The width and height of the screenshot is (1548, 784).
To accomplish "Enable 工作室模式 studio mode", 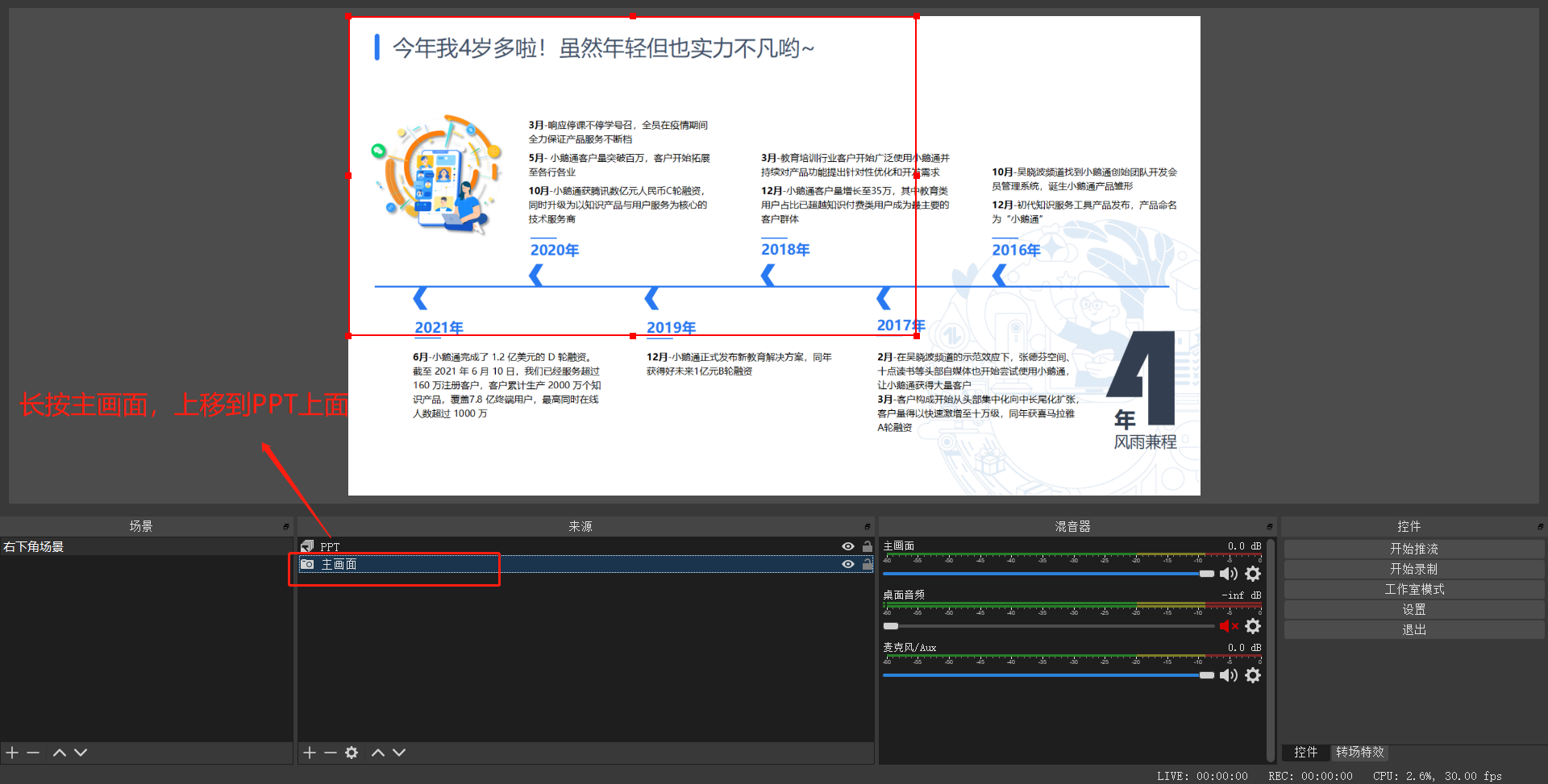I will [x=1414, y=589].
